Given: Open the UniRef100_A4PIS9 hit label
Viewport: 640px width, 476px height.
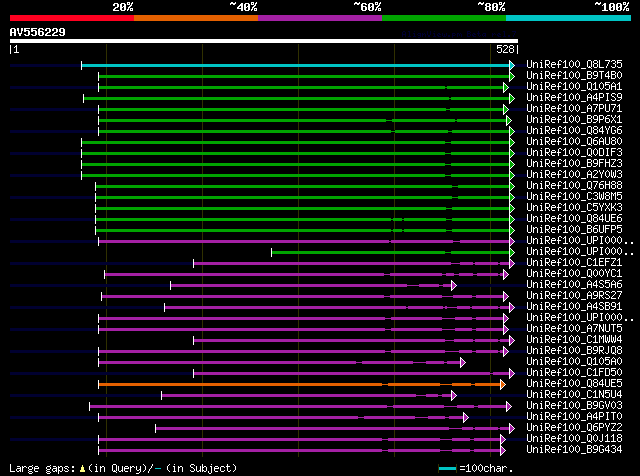Looking at the screenshot, I should 574,98.
